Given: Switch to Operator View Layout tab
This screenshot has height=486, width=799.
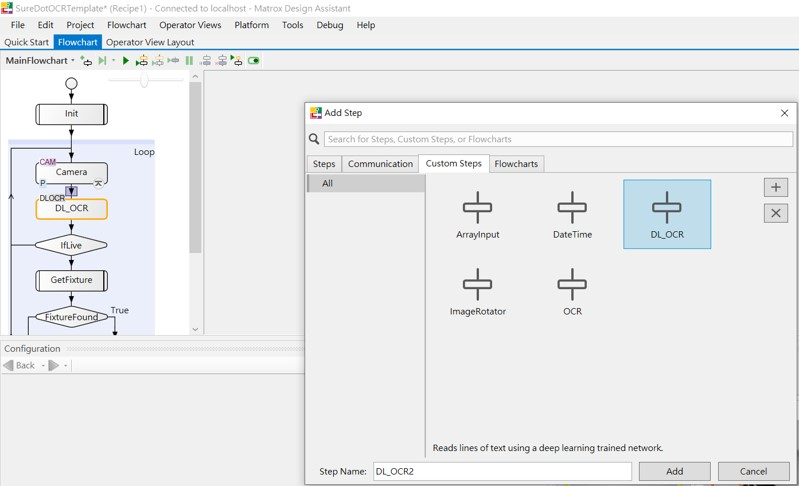Looking at the screenshot, I should pyautogui.click(x=150, y=42).
